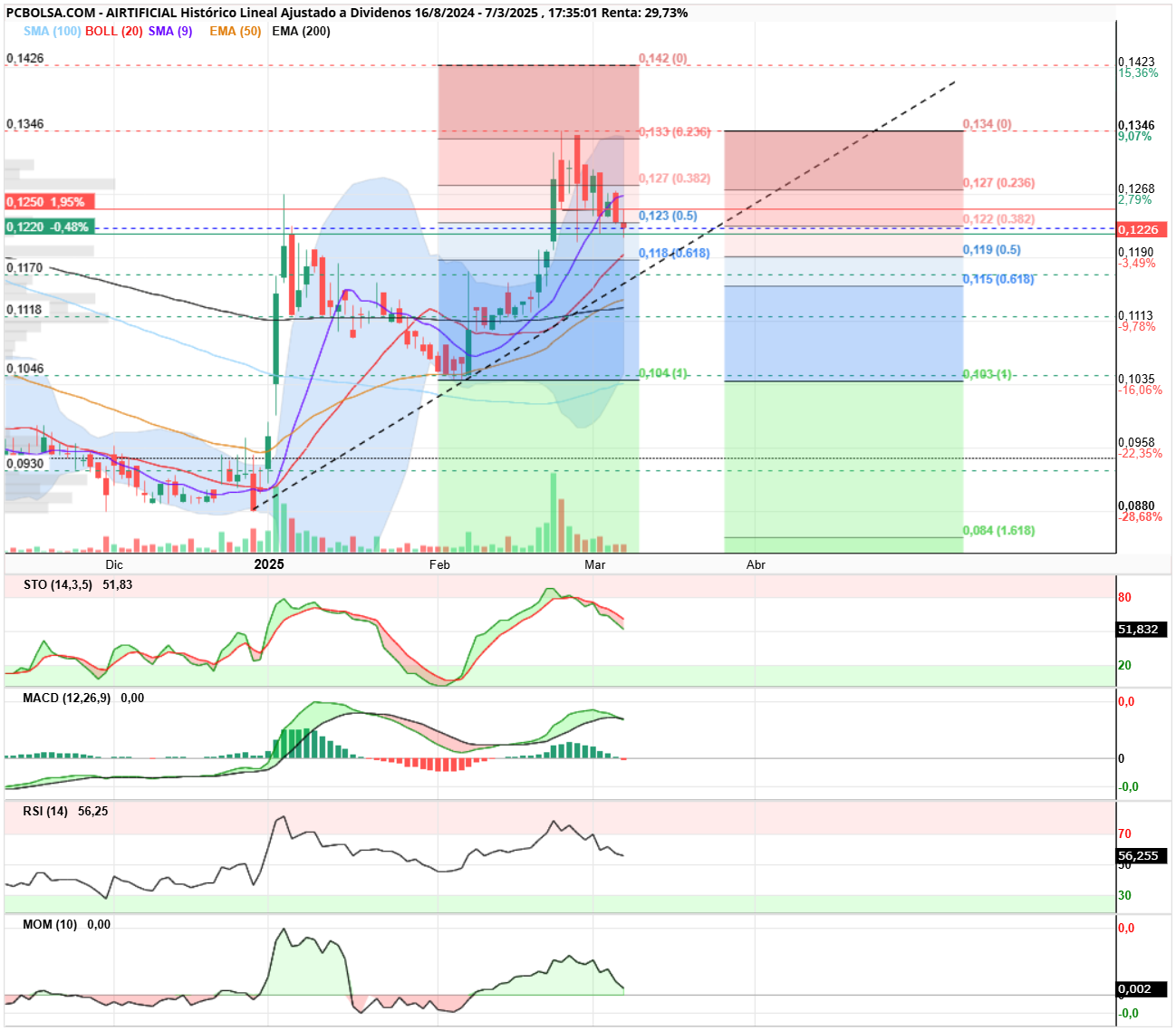Click the 0,134 (0) projection label
The image size is (1176, 1031).
click(x=987, y=124)
